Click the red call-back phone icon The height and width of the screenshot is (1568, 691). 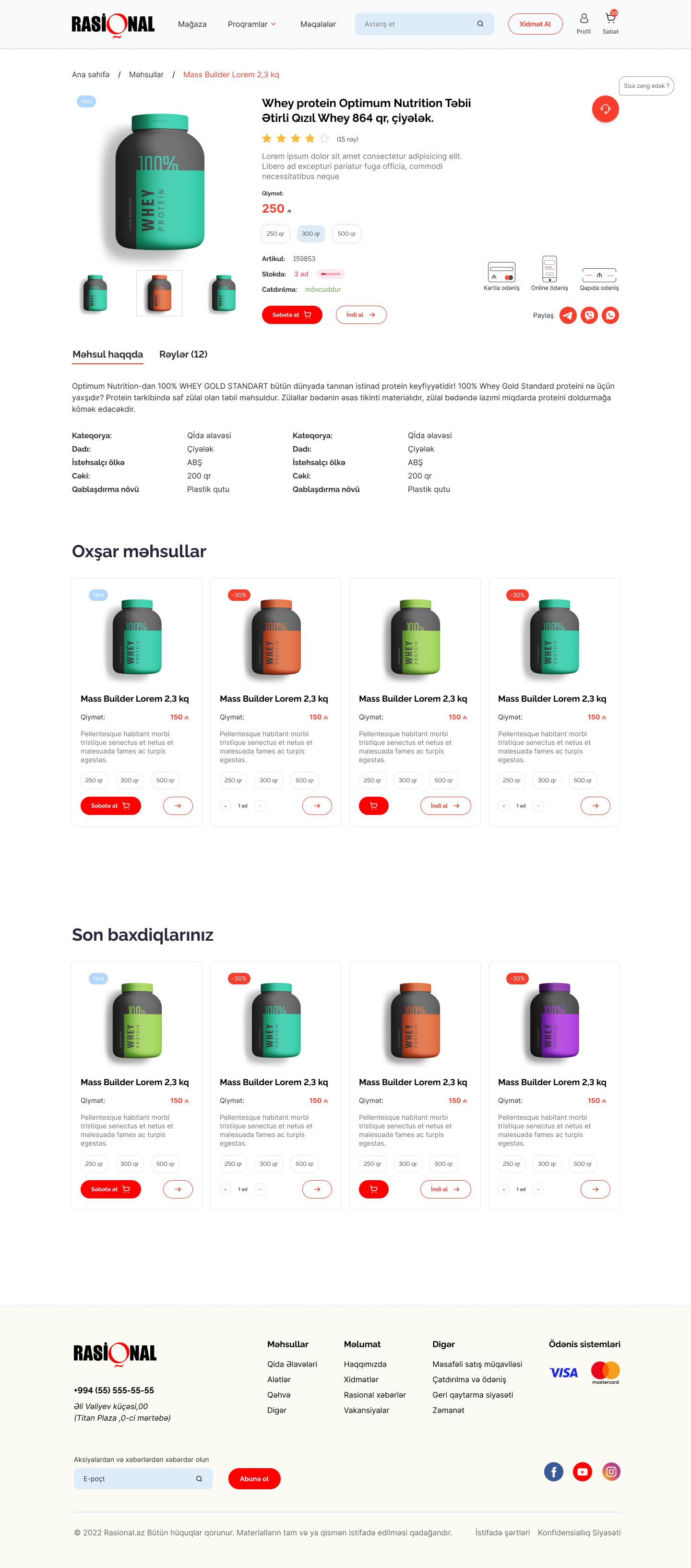[604, 109]
